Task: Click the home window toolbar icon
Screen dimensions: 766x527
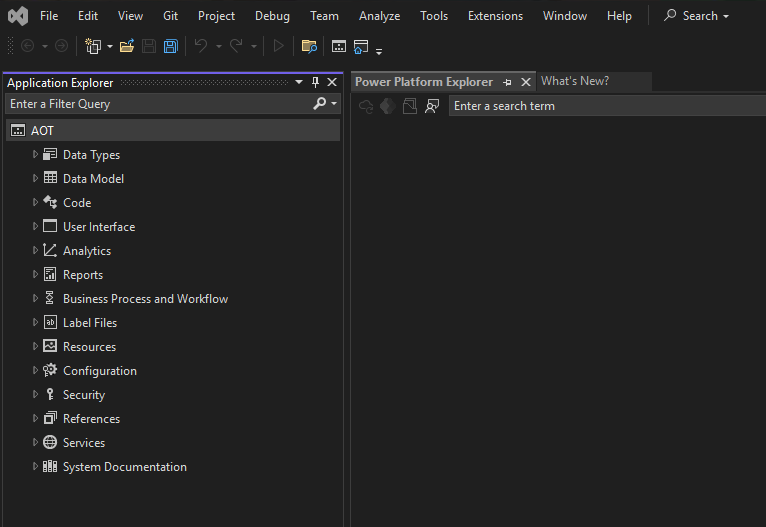Action: pyautogui.click(x=361, y=46)
